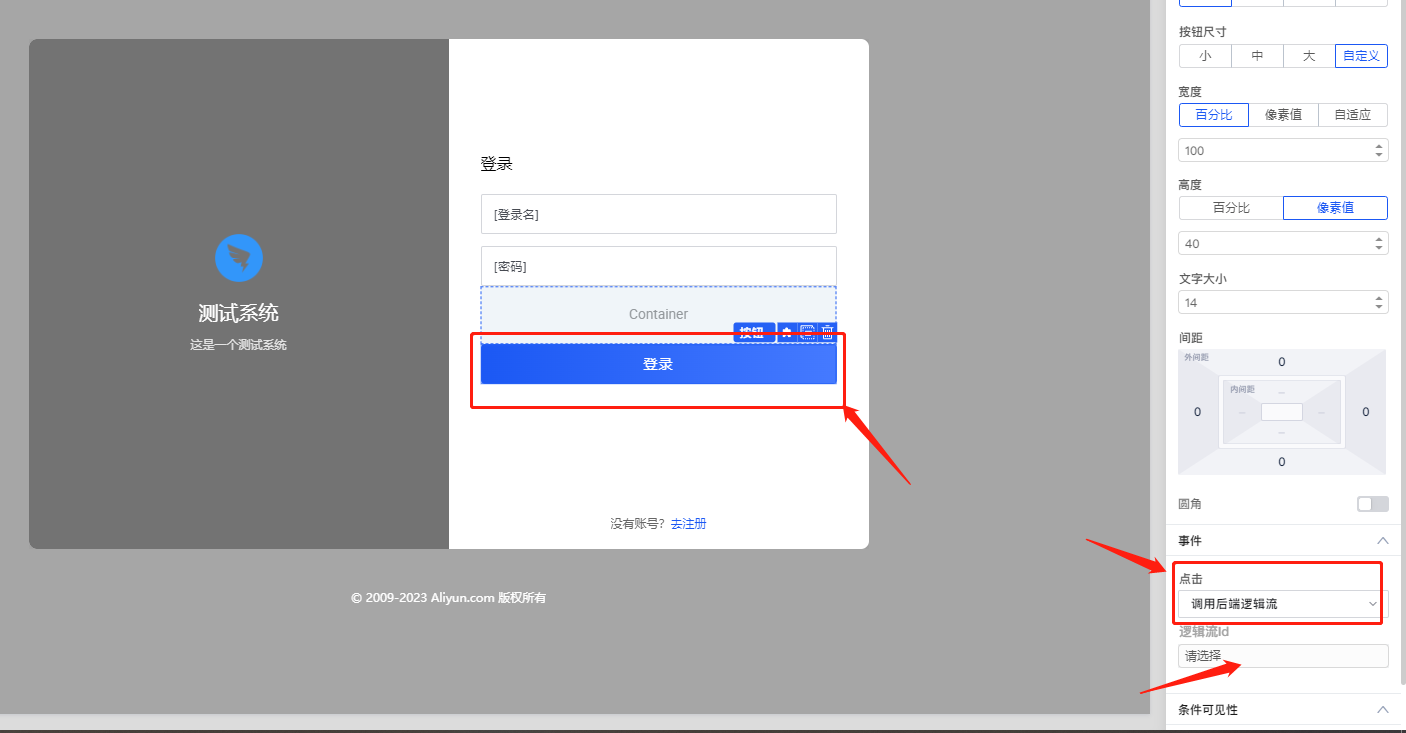
Task: Select parent via up-arrow icon beside 按钮 tag
Action: pos(787,333)
